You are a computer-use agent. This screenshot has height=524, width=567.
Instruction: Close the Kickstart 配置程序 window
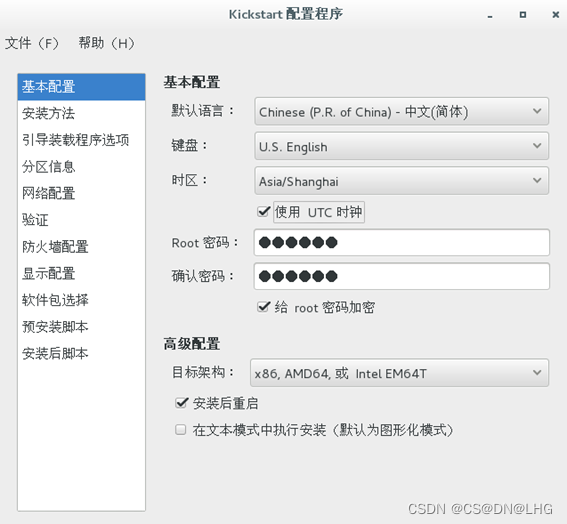pos(555,15)
